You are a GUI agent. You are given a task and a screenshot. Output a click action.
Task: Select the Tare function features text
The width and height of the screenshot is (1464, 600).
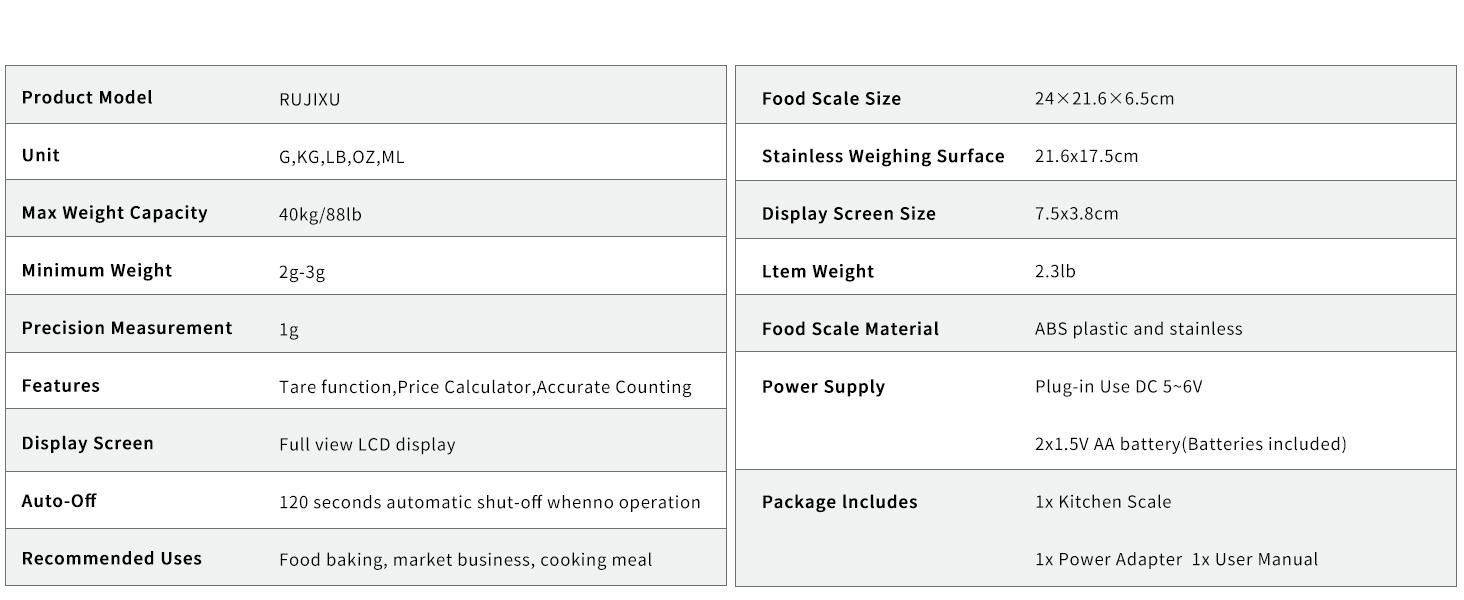coord(485,387)
